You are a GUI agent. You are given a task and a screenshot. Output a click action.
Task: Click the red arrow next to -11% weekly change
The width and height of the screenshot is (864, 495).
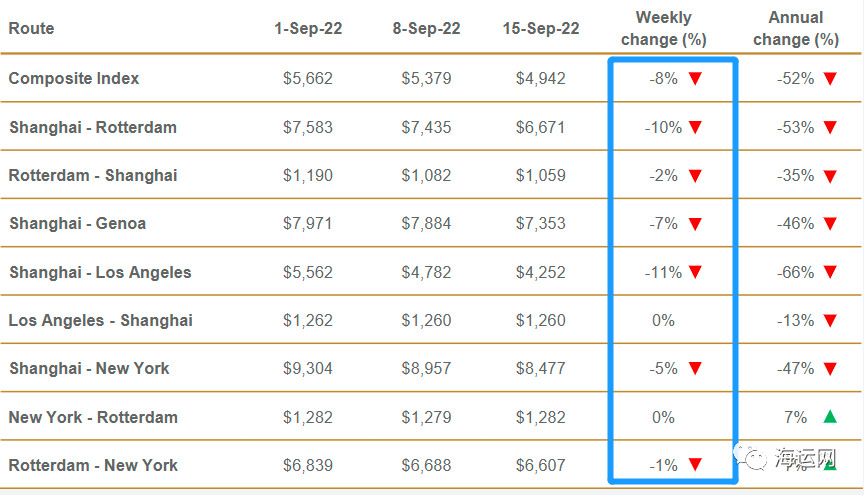[x=696, y=272]
